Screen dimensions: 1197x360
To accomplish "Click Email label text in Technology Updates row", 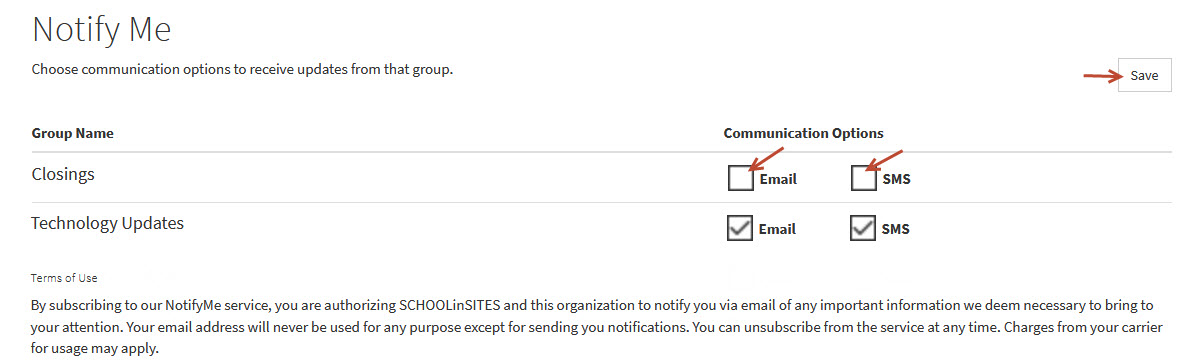I will click(x=777, y=229).
